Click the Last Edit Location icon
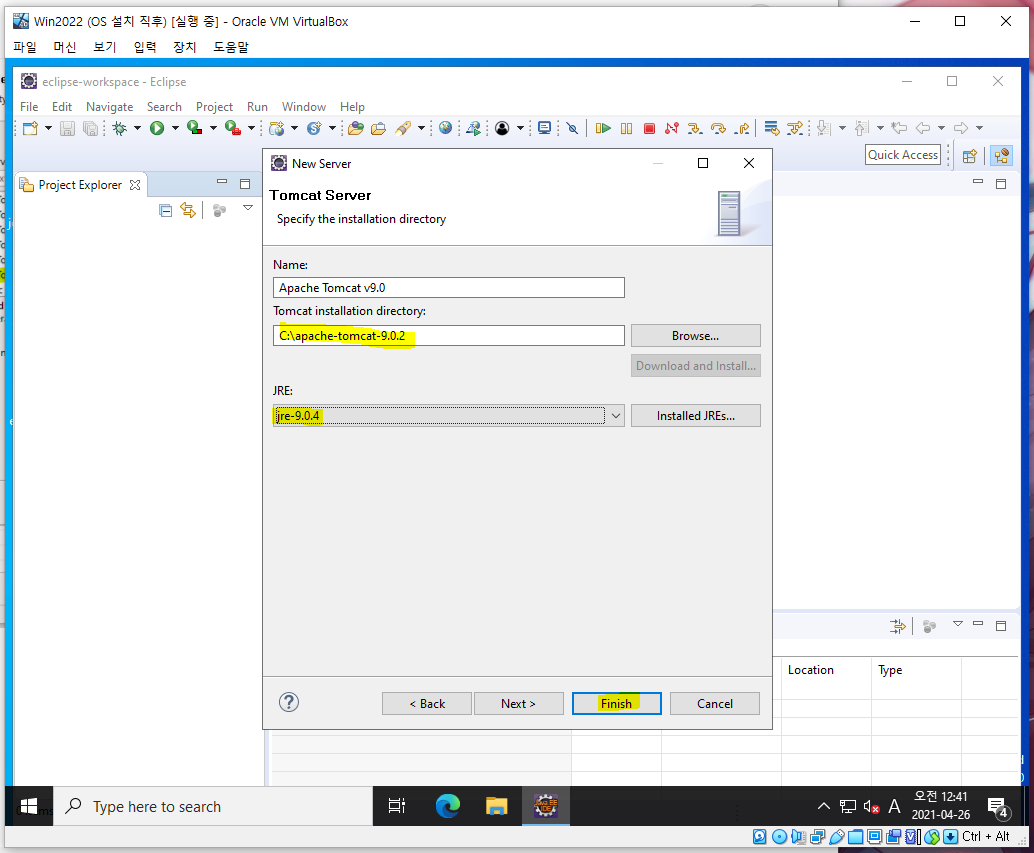1034x853 pixels. (899, 128)
